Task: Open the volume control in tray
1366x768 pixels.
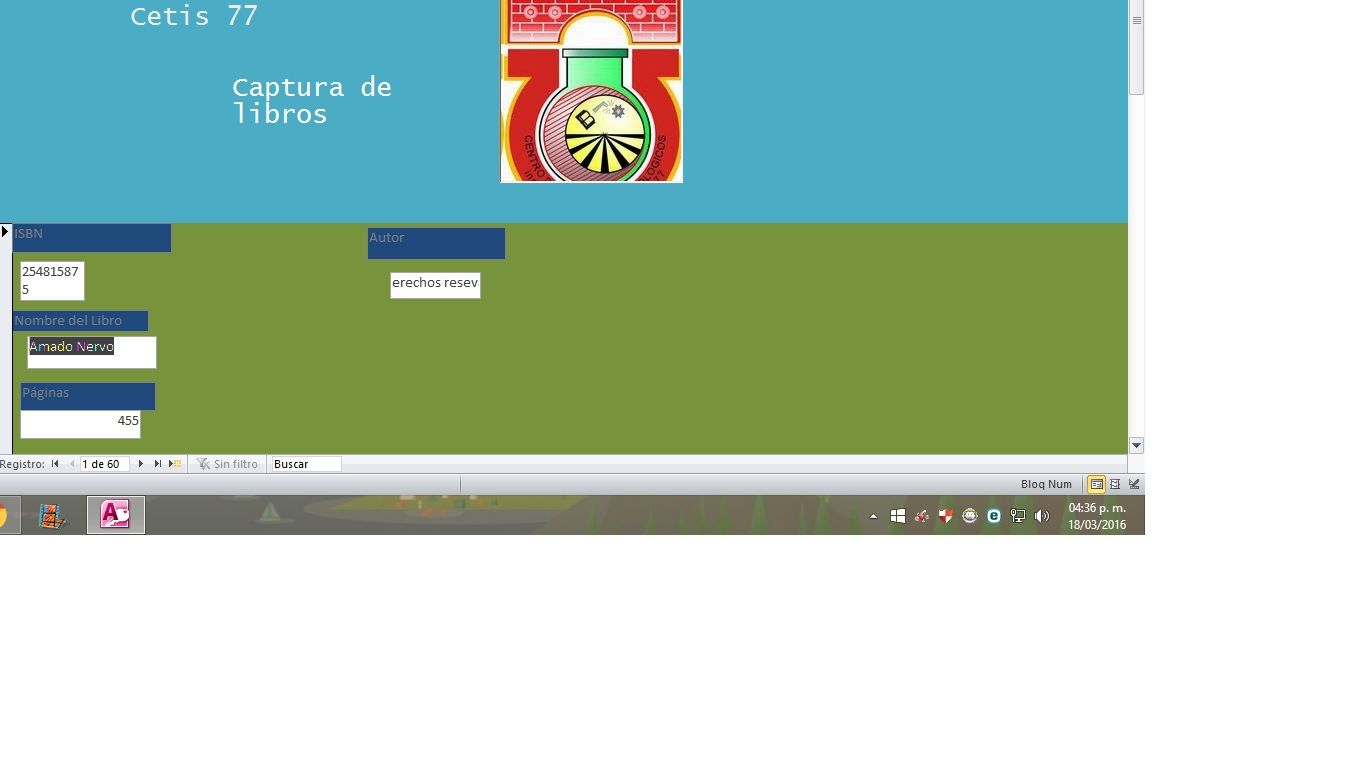Action: (x=1042, y=516)
